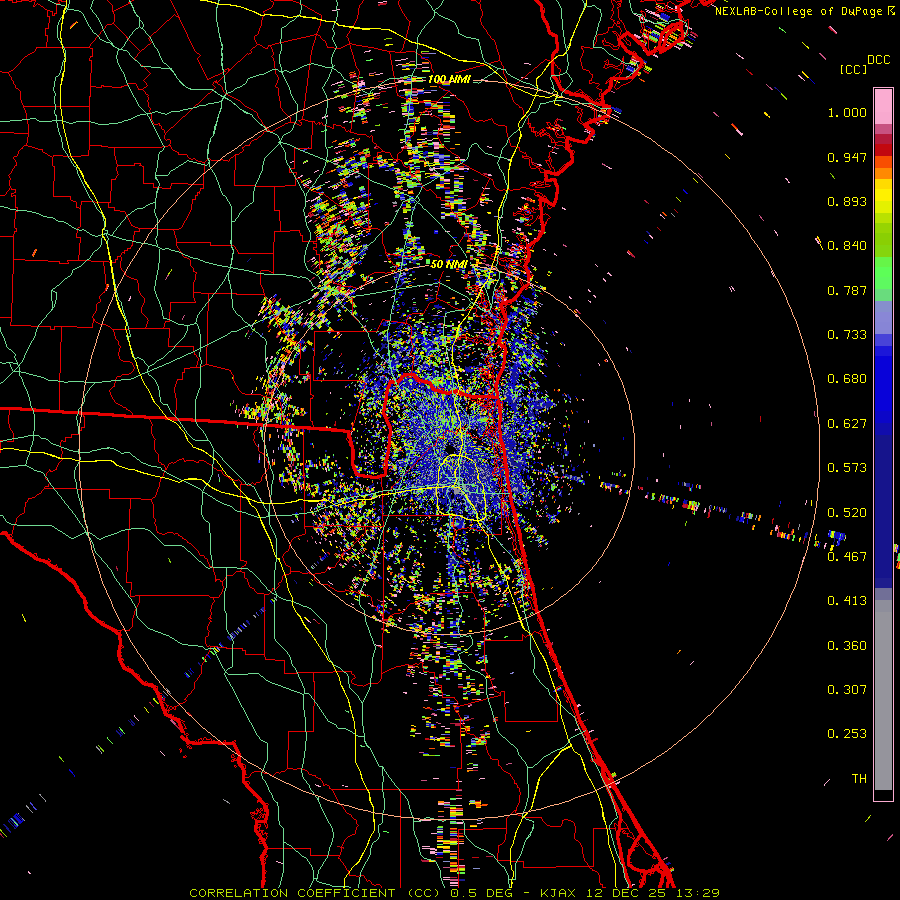This screenshot has width=900, height=900.
Task: Click the 0.680 legend value
Action: click(847, 379)
